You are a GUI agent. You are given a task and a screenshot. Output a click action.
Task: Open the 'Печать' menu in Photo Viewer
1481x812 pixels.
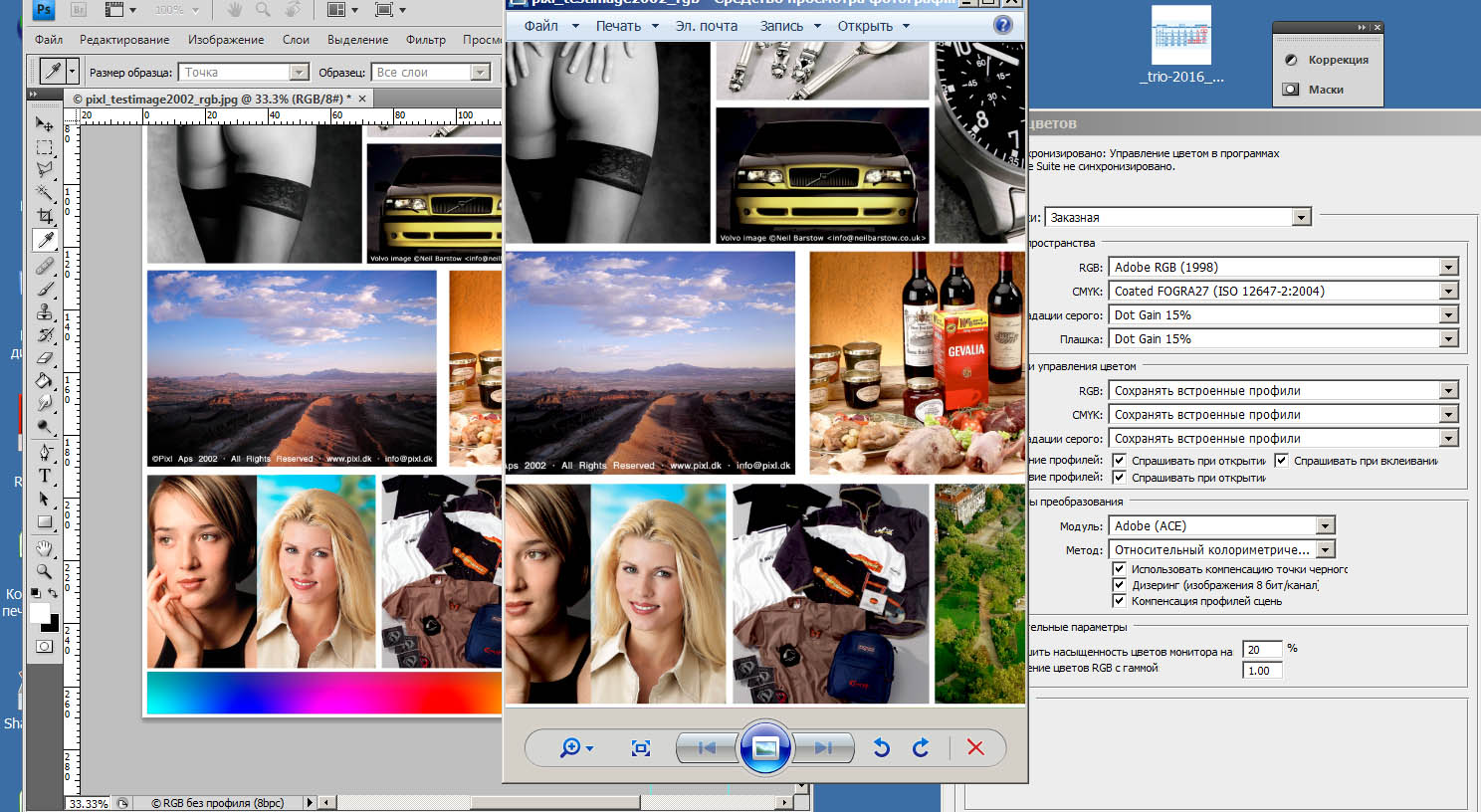pos(618,26)
